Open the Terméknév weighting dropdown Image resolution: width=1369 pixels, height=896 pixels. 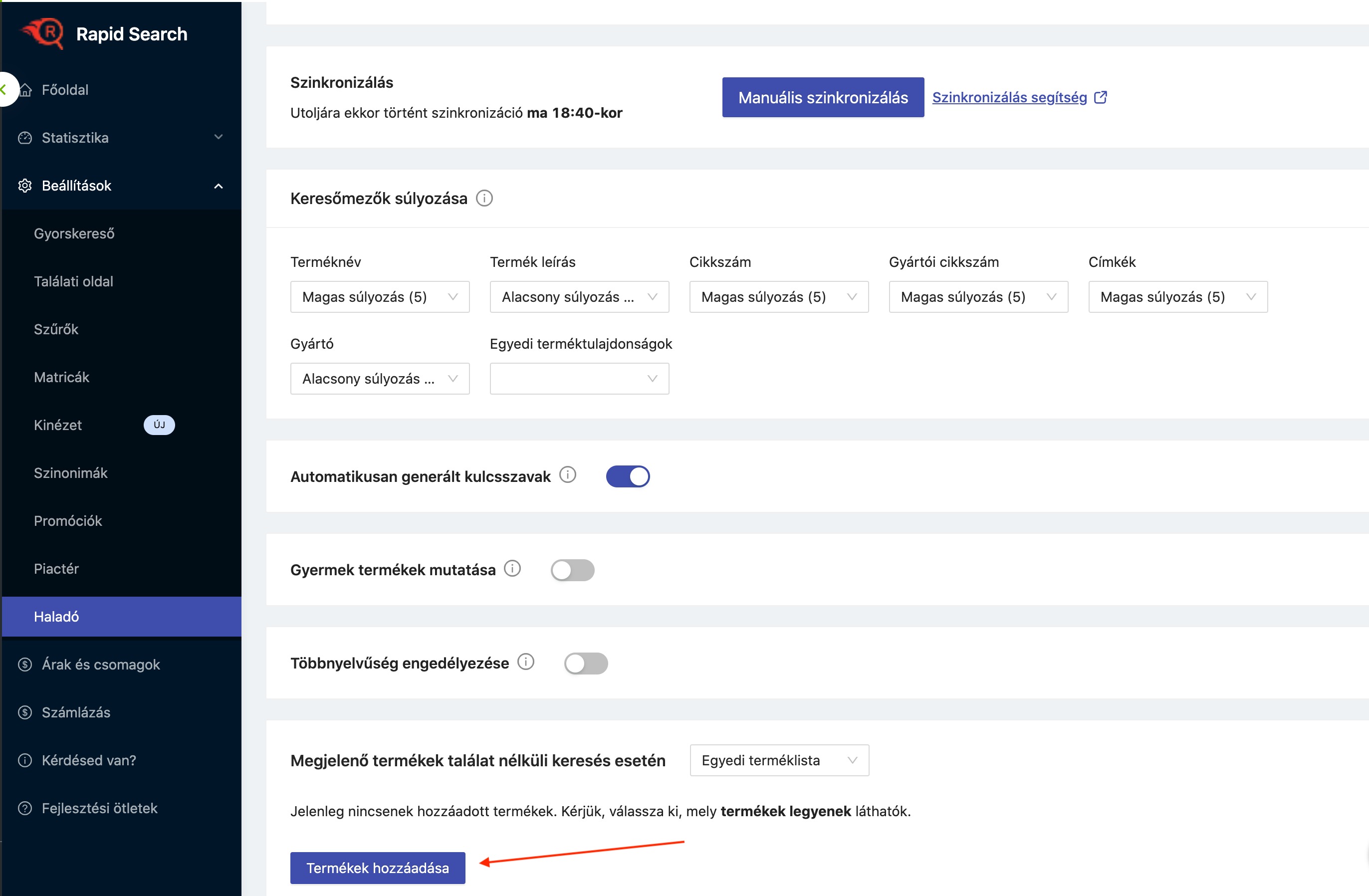[x=380, y=297]
